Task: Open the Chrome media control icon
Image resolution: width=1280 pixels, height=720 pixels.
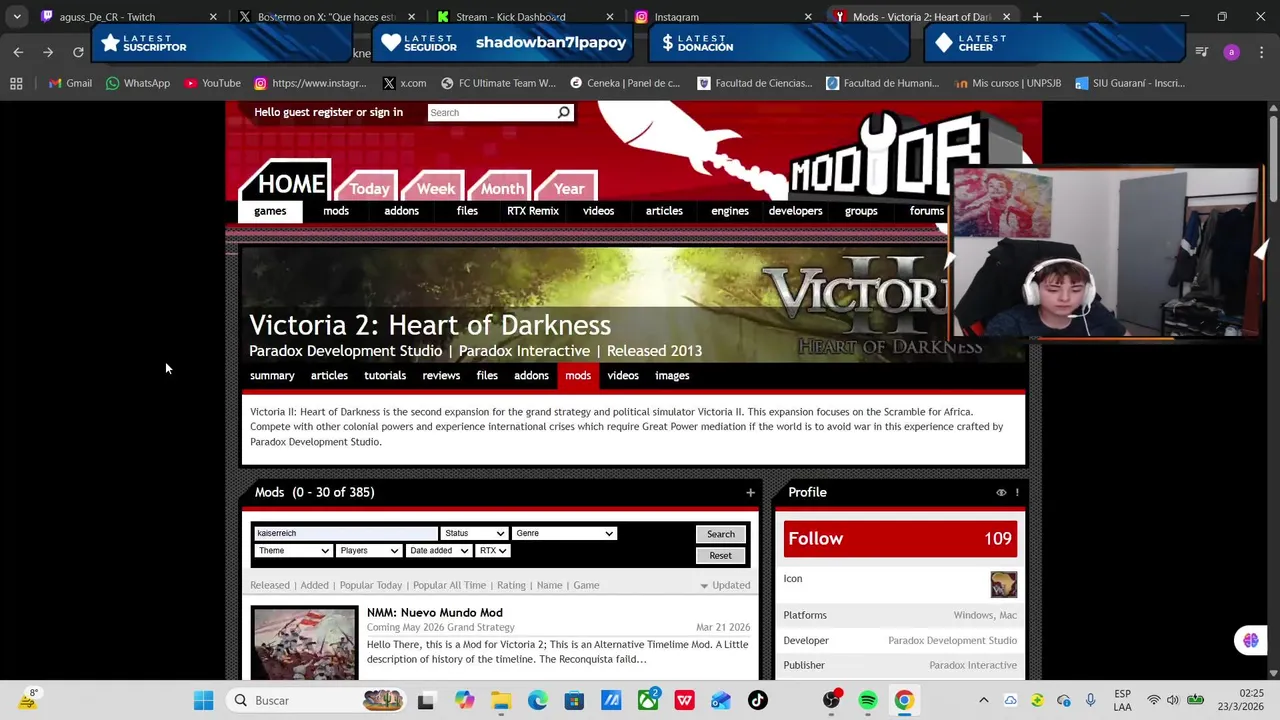Action: (x=1202, y=52)
